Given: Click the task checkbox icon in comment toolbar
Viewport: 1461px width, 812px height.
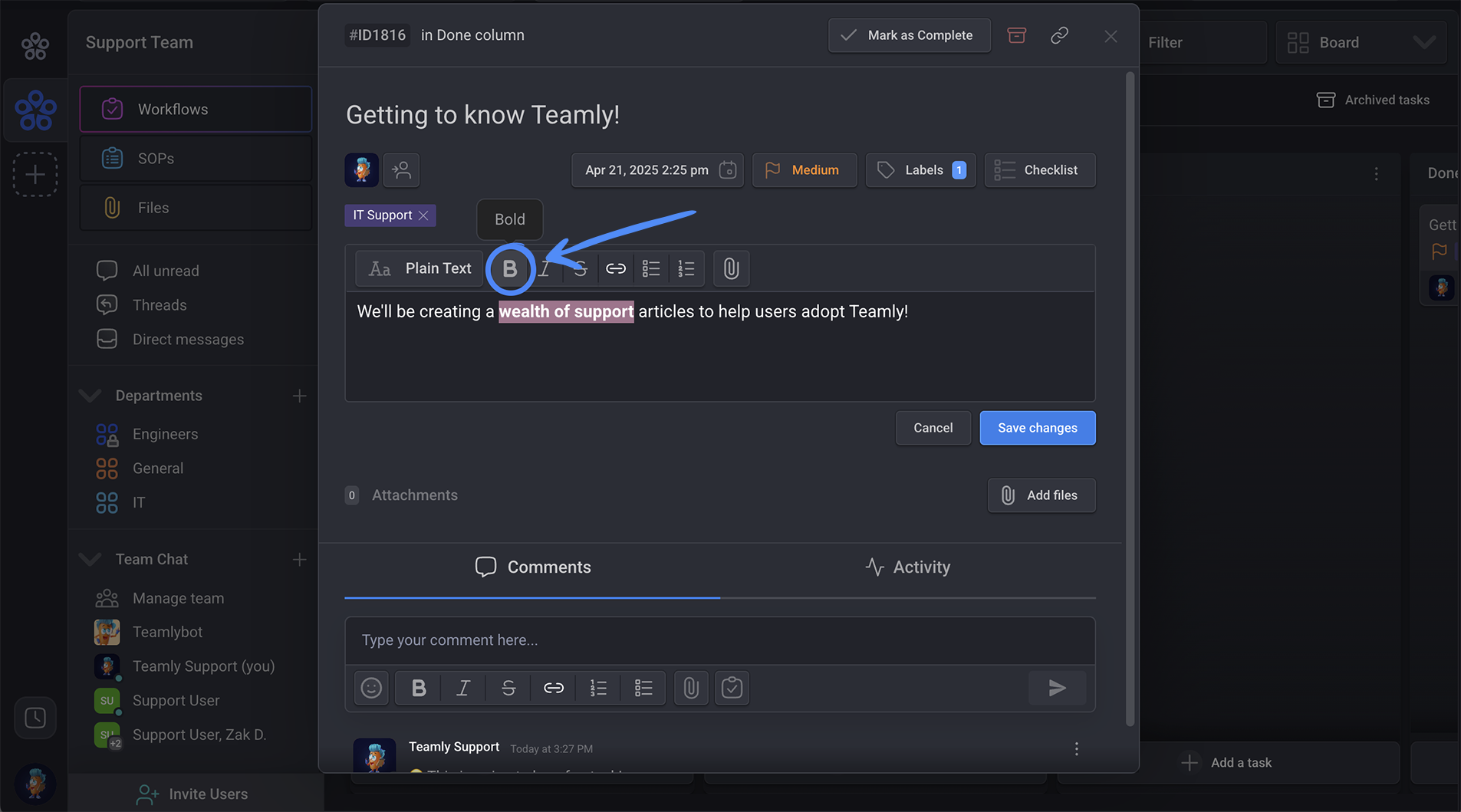Looking at the screenshot, I should [732, 688].
